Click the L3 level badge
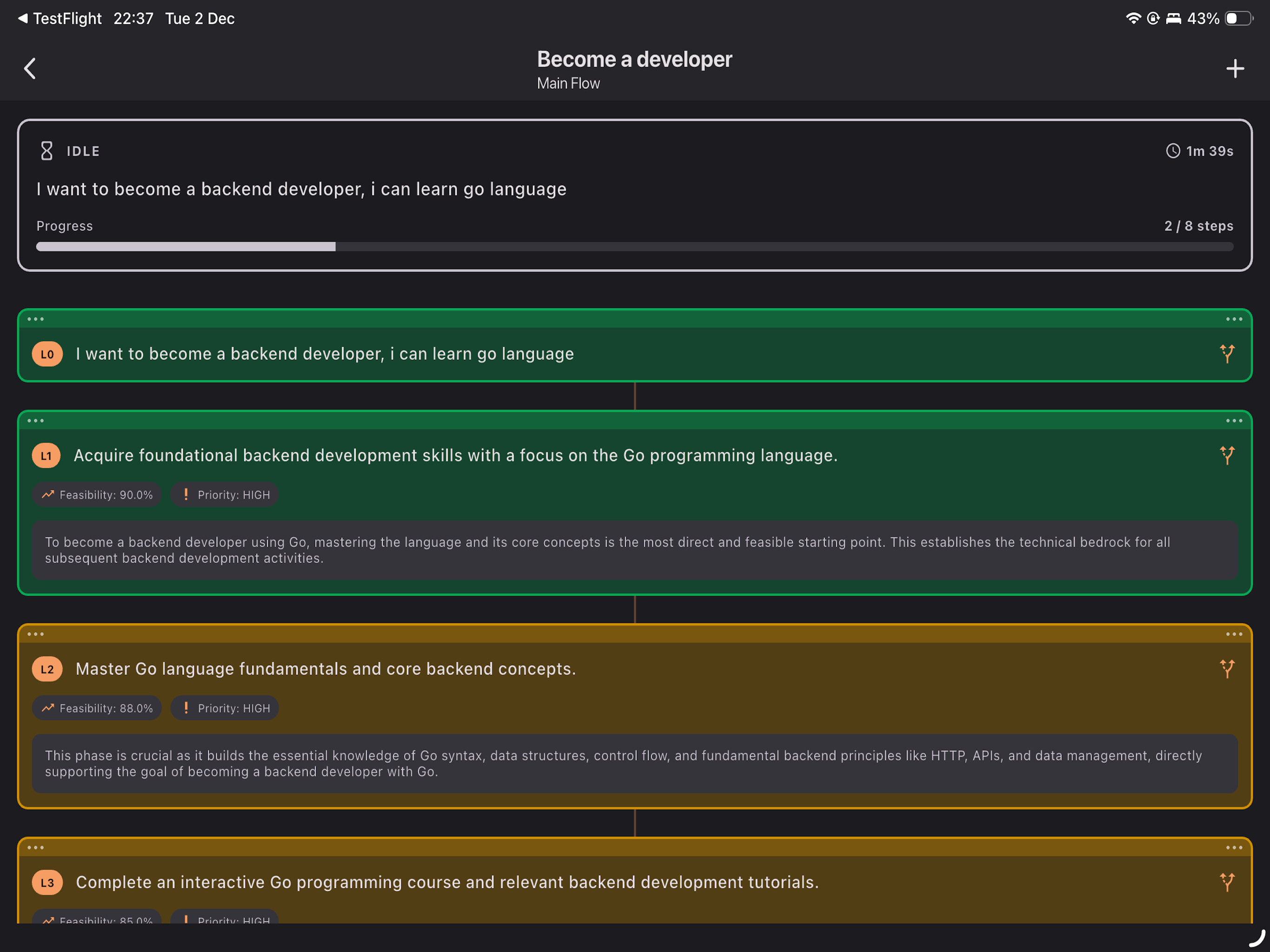The width and height of the screenshot is (1270, 952). point(47,883)
